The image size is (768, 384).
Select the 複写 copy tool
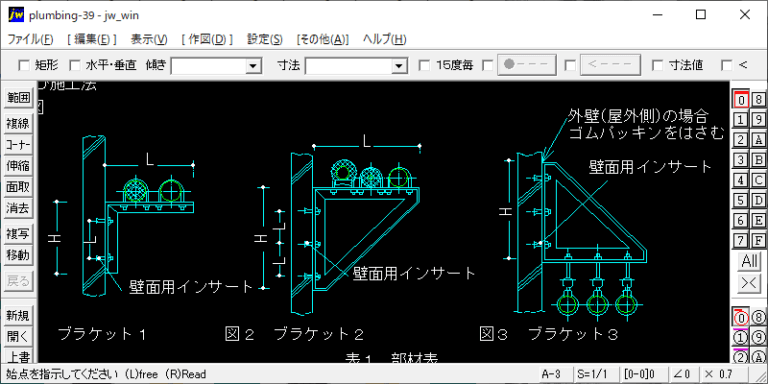(x=18, y=234)
